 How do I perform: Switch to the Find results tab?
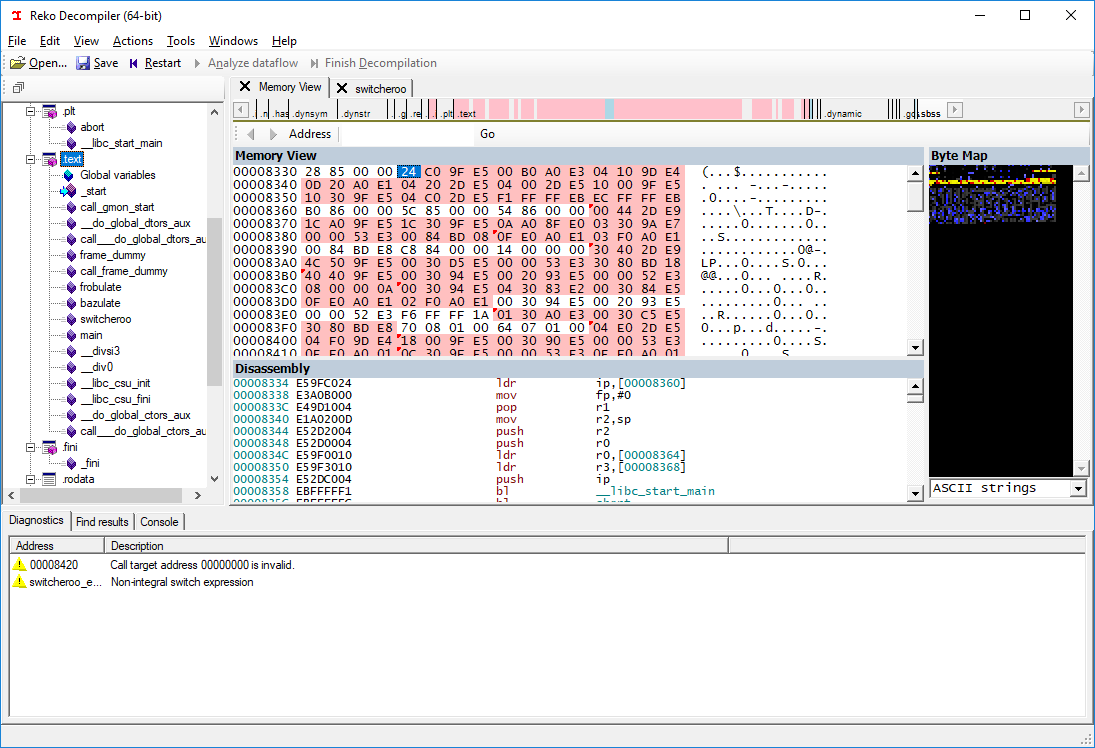102,522
